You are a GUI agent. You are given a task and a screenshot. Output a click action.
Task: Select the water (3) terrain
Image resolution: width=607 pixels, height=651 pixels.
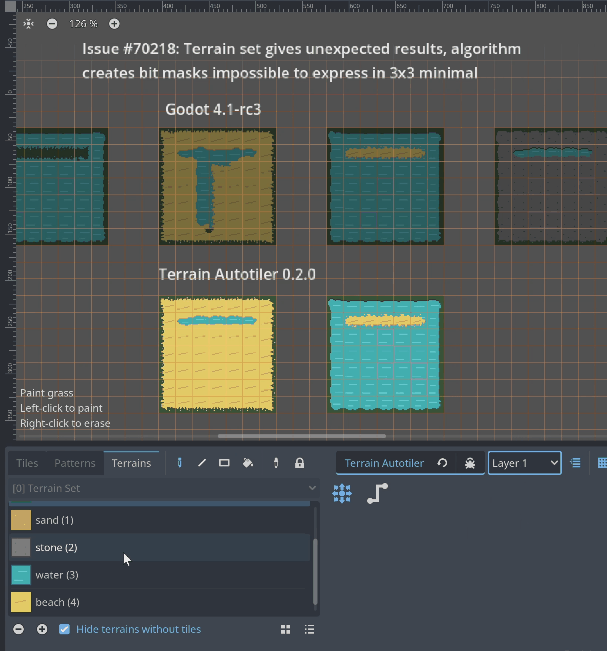pos(159,575)
